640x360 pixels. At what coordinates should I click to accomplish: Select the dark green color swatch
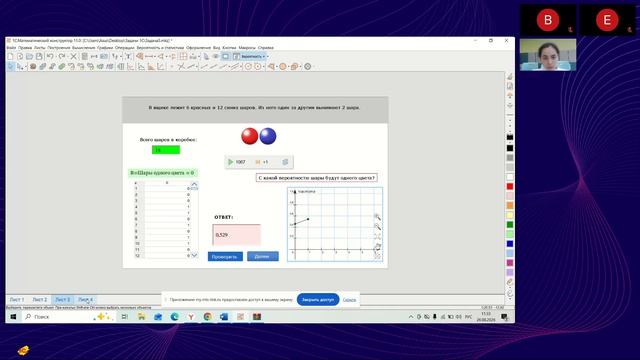click(510, 225)
